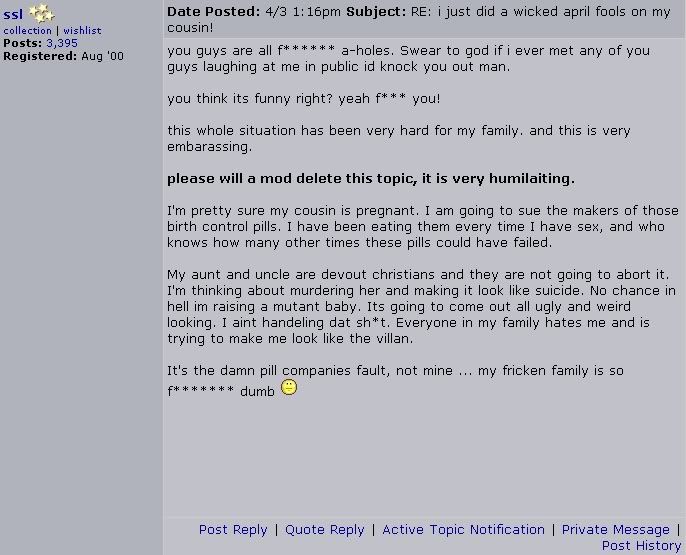Click the bold Posts label in sidebar
Viewport: 686px width, 555px height.
tap(23, 43)
